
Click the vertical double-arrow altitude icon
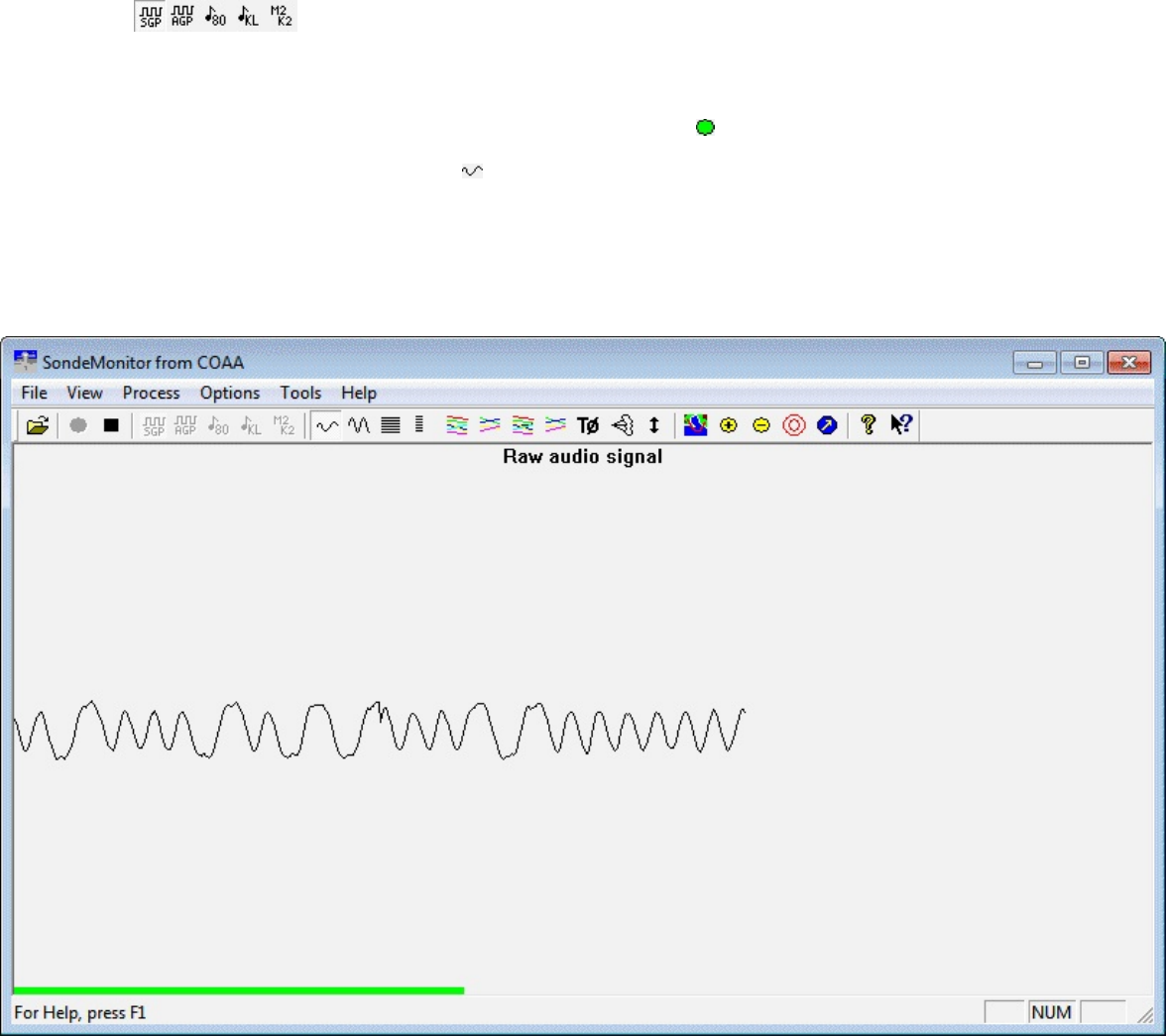coord(653,425)
